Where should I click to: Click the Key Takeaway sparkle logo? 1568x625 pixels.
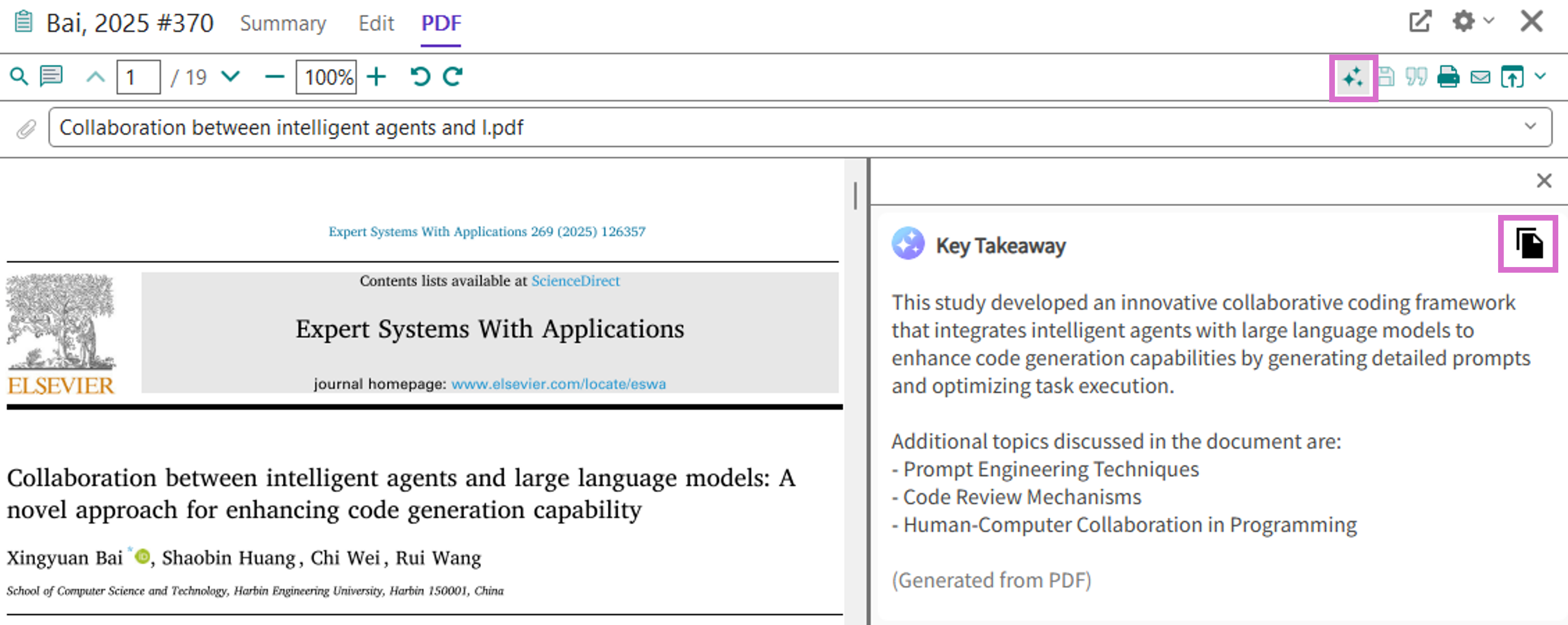(908, 244)
